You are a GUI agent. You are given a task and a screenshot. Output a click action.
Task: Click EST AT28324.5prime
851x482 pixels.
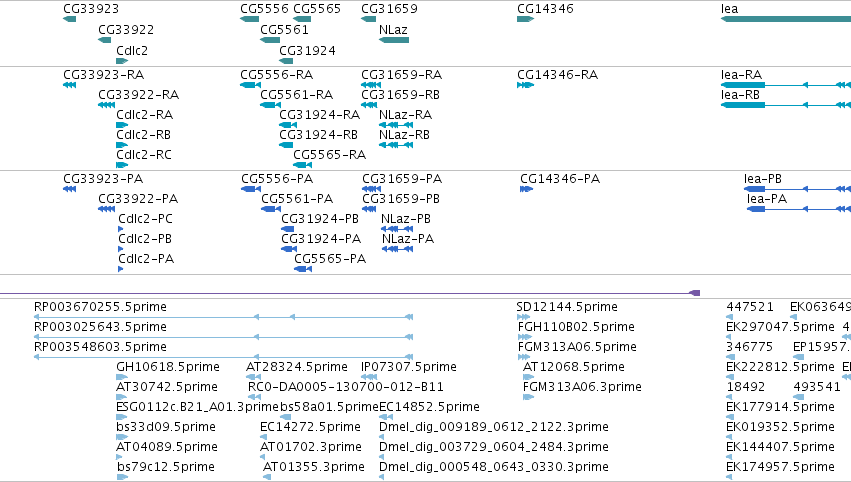(x=297, y=367)
